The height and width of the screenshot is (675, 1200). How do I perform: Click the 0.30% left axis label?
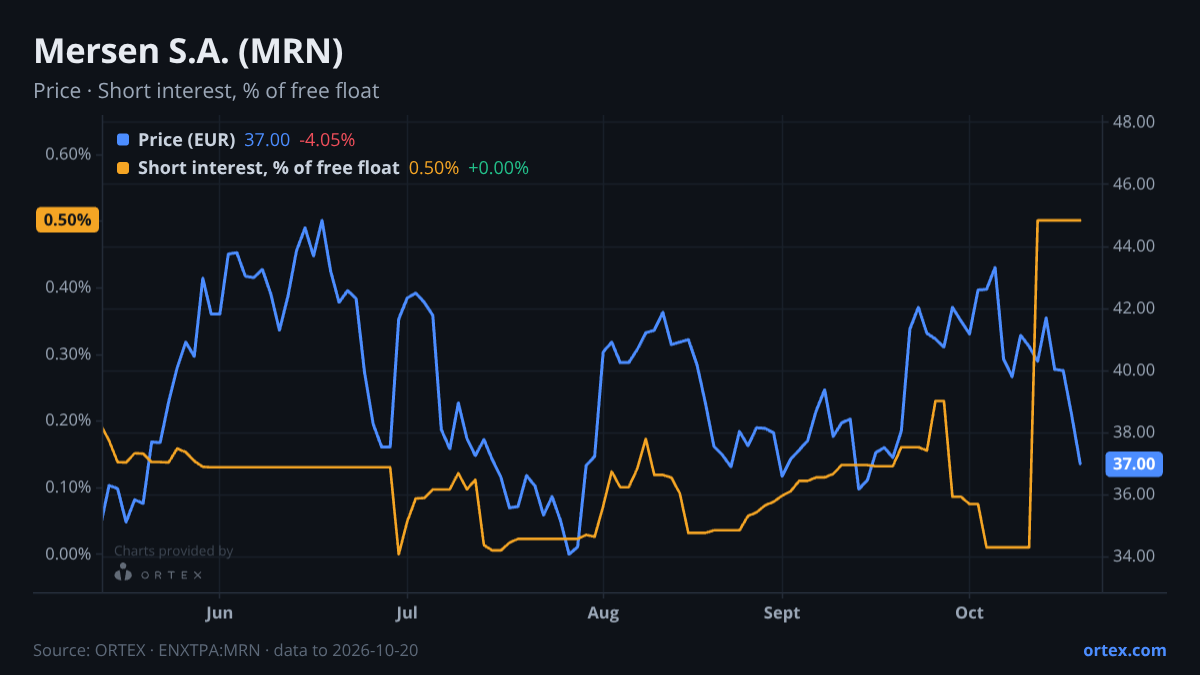(68, 354)
